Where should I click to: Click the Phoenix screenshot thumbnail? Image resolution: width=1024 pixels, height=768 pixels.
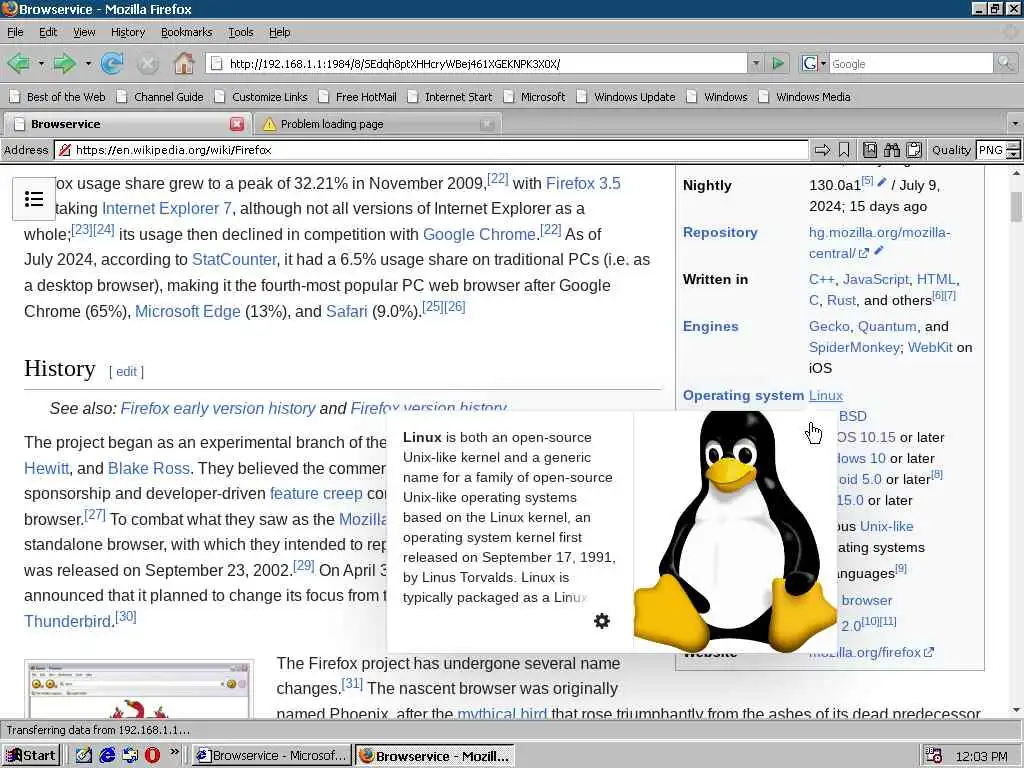point(139,690)
